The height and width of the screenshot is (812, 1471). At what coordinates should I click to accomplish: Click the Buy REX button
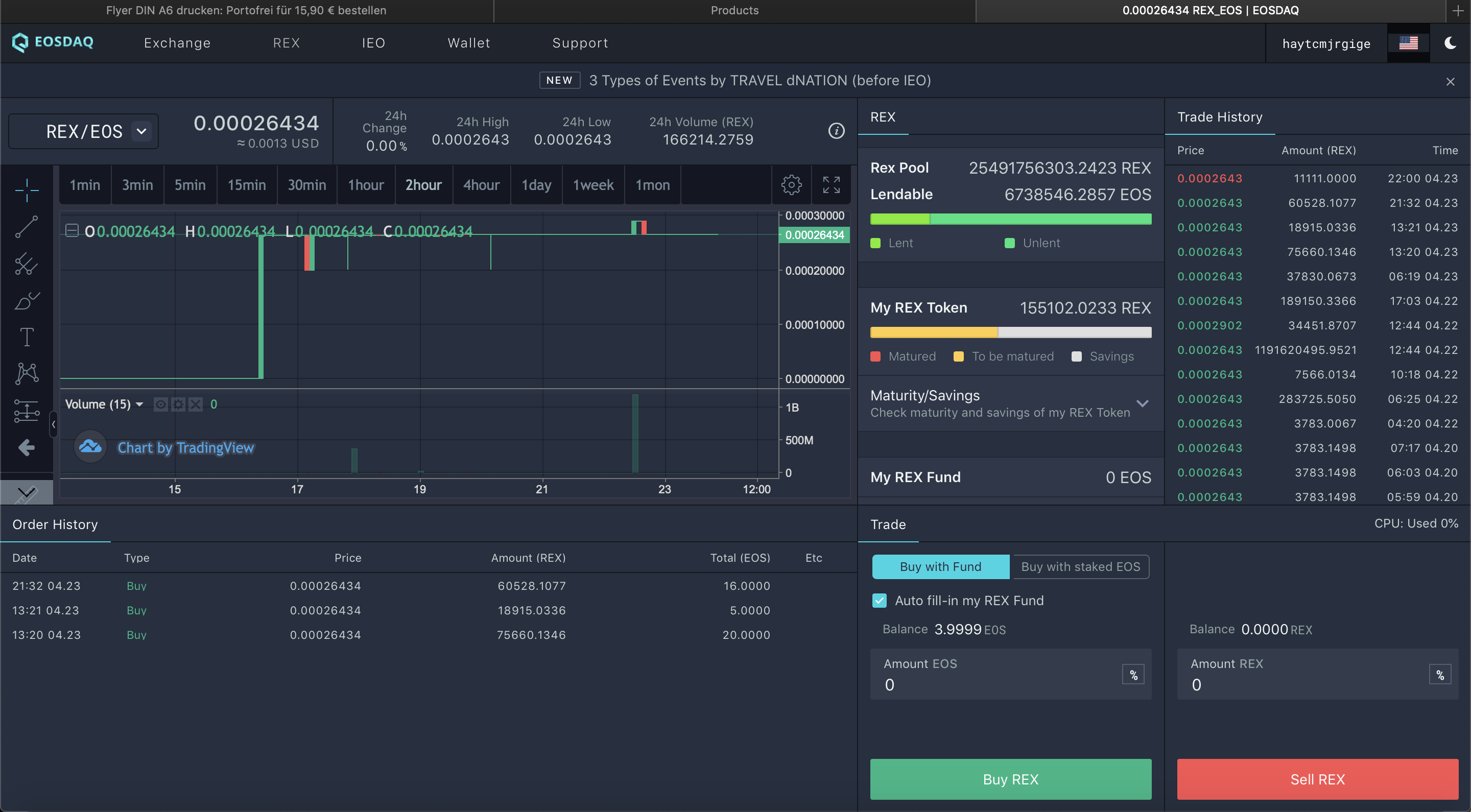coord(1010,779)
